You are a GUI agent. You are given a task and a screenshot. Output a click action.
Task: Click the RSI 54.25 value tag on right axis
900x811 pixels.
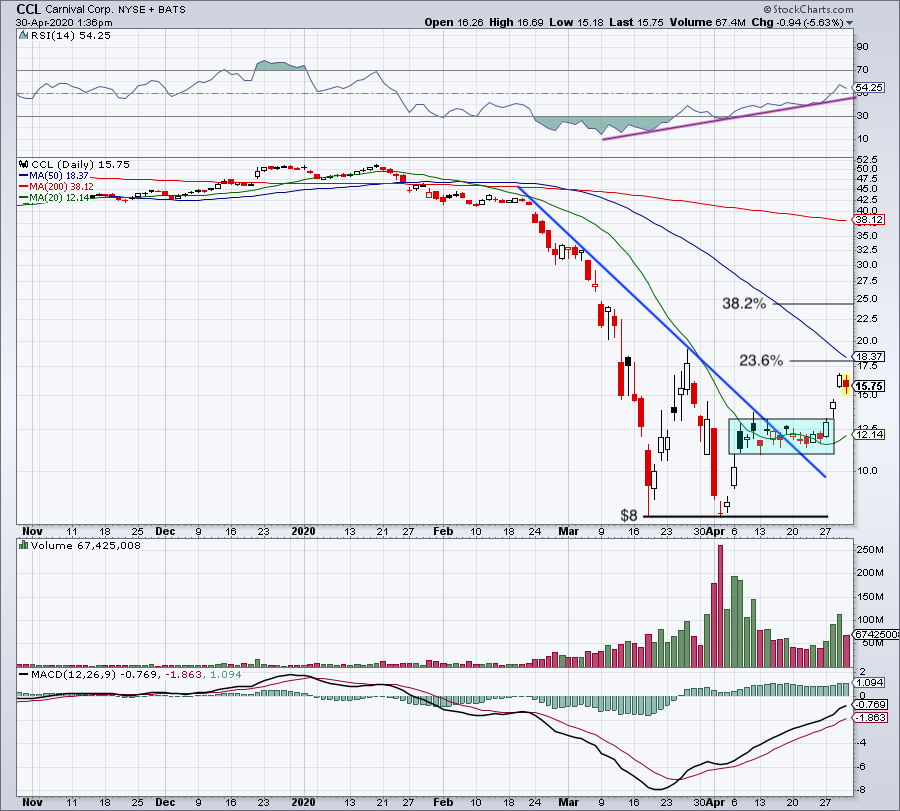pos(869,88)
